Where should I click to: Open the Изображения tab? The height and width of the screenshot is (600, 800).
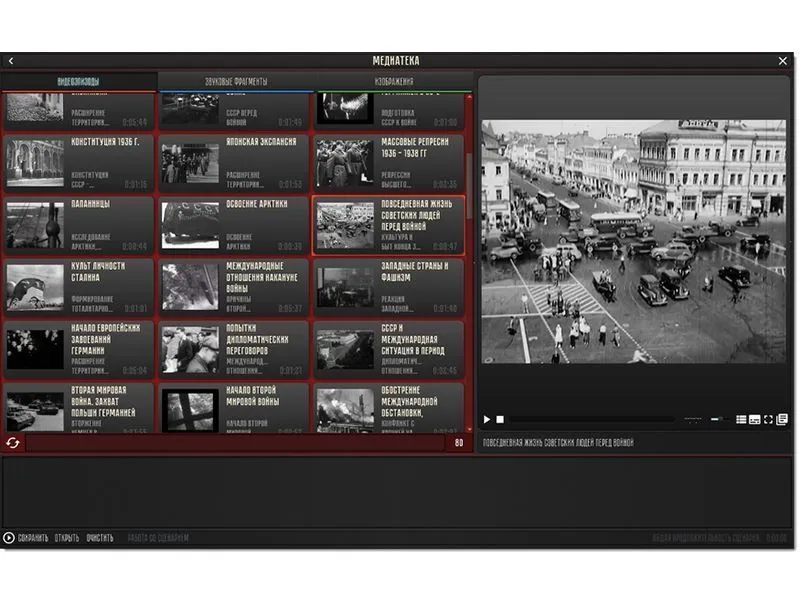click(x=394, y=81)
